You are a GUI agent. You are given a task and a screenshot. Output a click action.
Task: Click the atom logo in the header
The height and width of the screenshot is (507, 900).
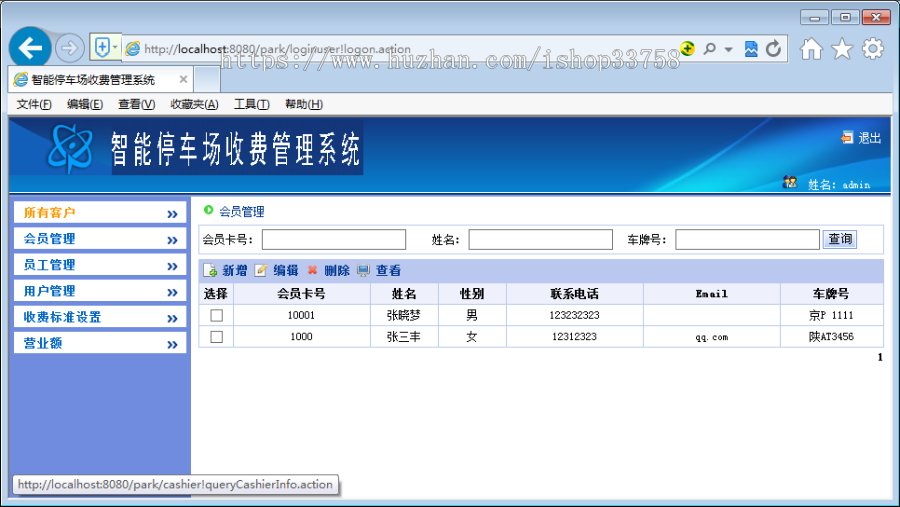(x=70, y=148)
